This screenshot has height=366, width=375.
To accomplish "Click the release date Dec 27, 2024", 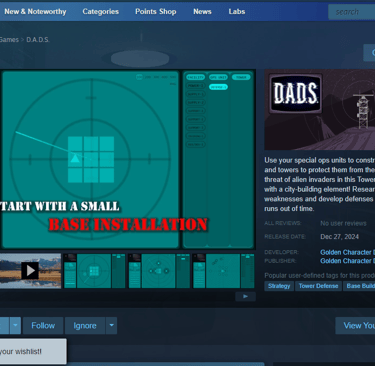I will [x=339, y=237].
